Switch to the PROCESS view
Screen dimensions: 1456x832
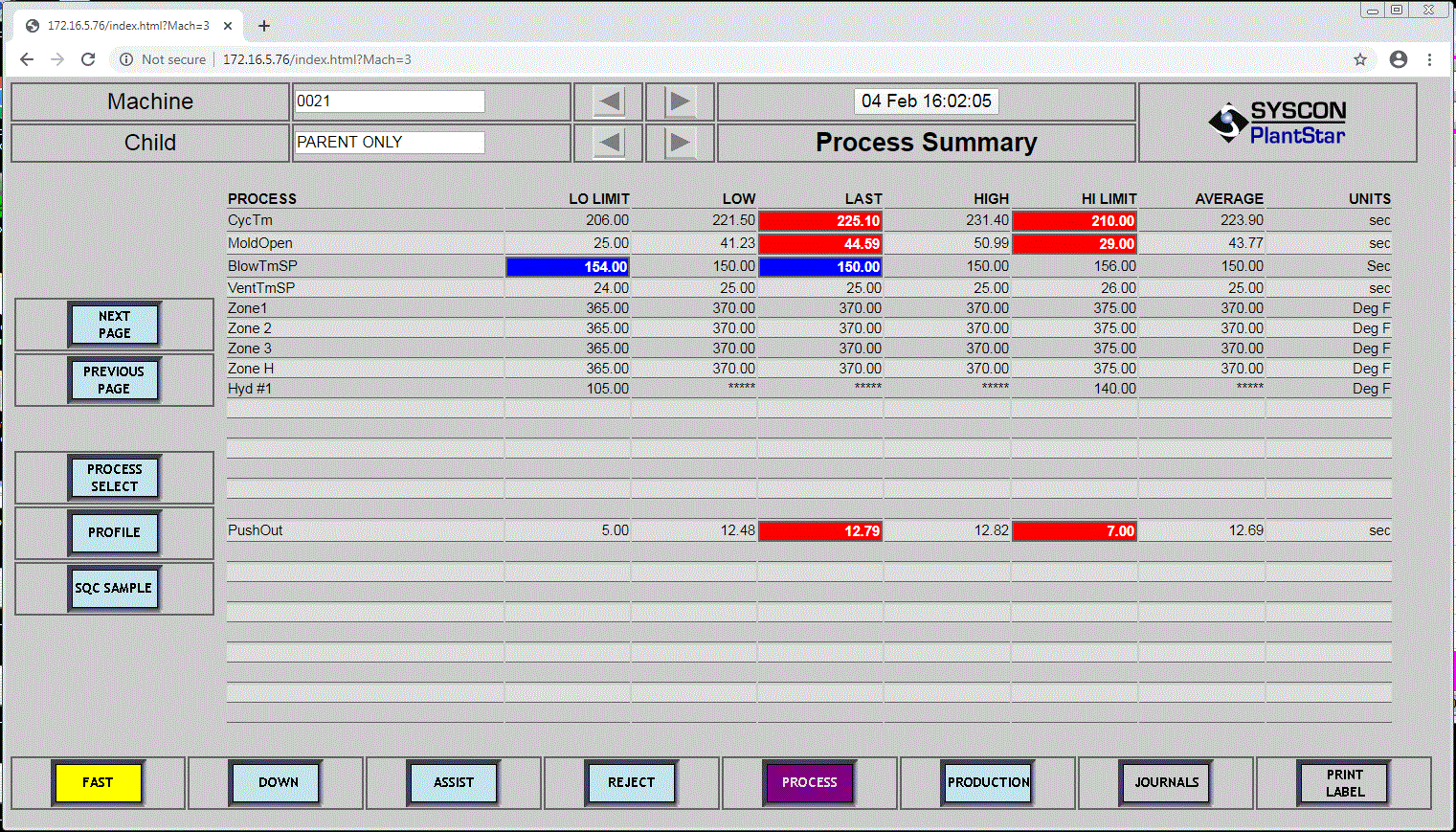point(809,782)
